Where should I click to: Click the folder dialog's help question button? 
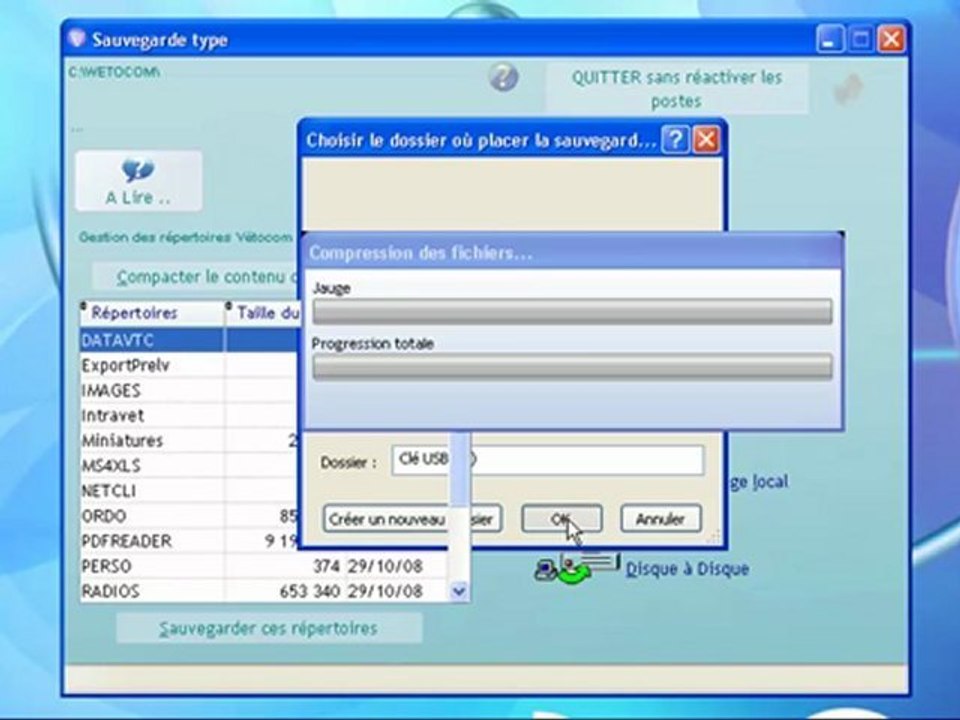[x=675, y=140]
